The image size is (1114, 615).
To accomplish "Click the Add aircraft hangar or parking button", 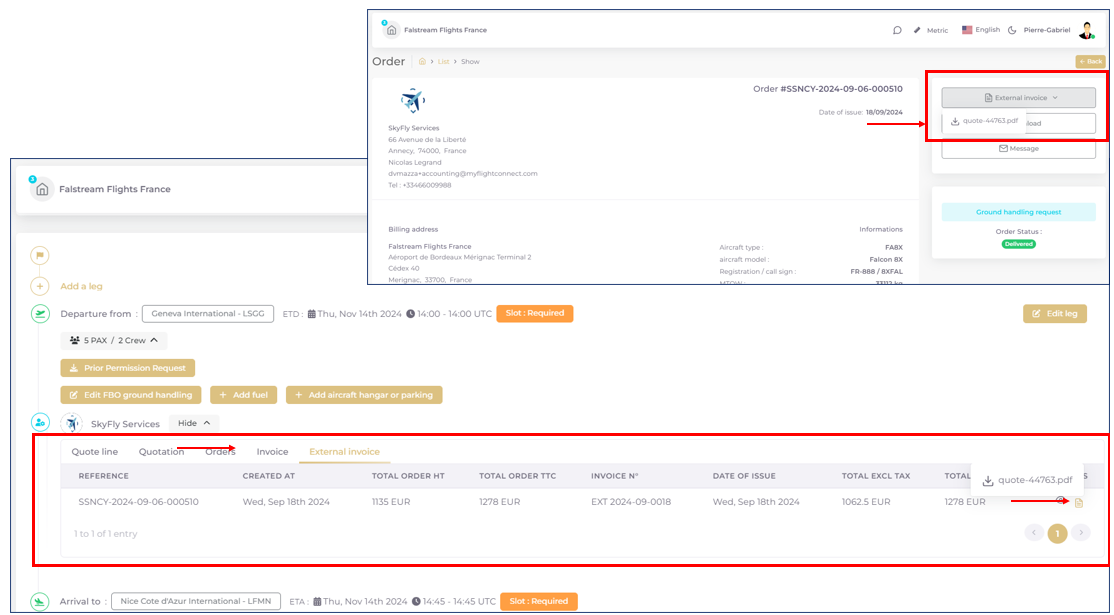I will click(364, 395).
